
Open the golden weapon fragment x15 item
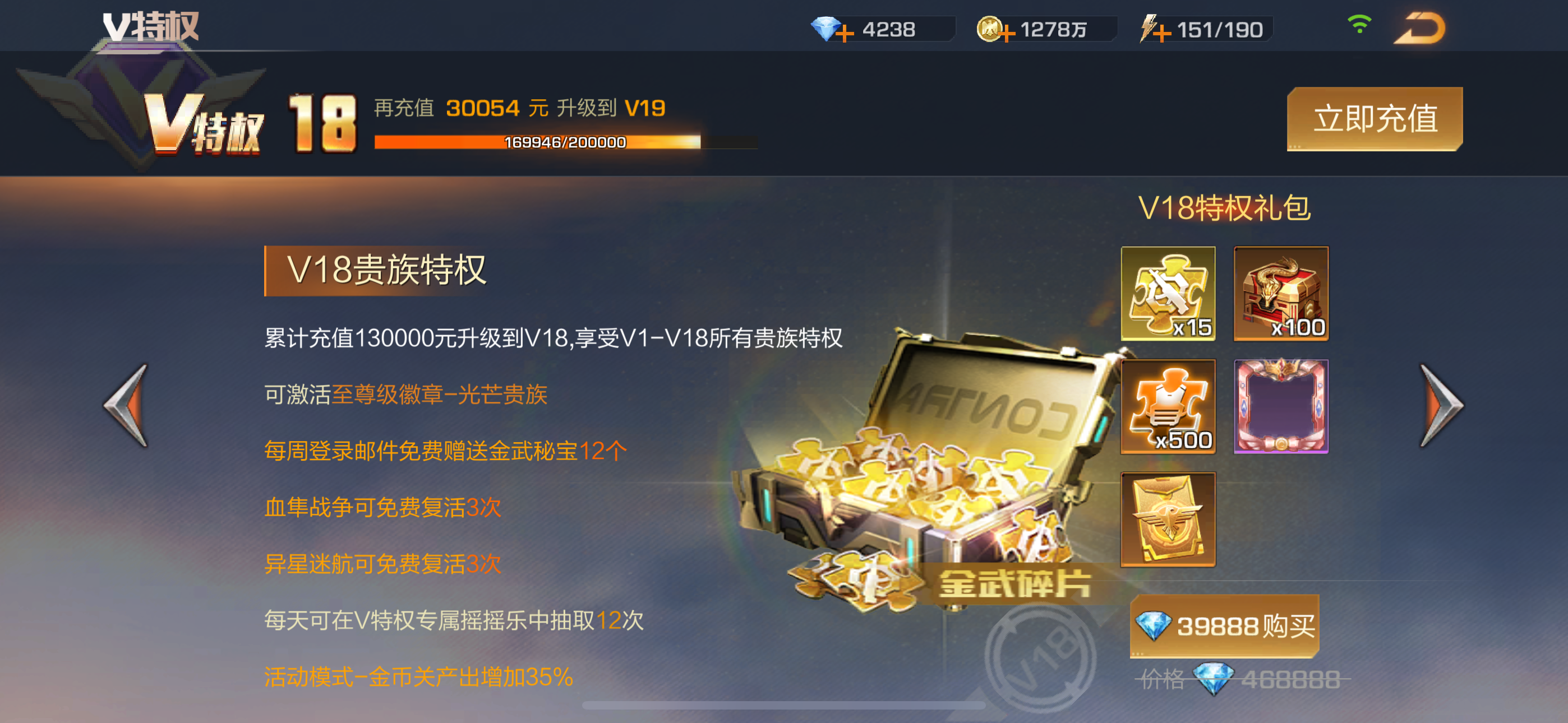coord(1168,293)
